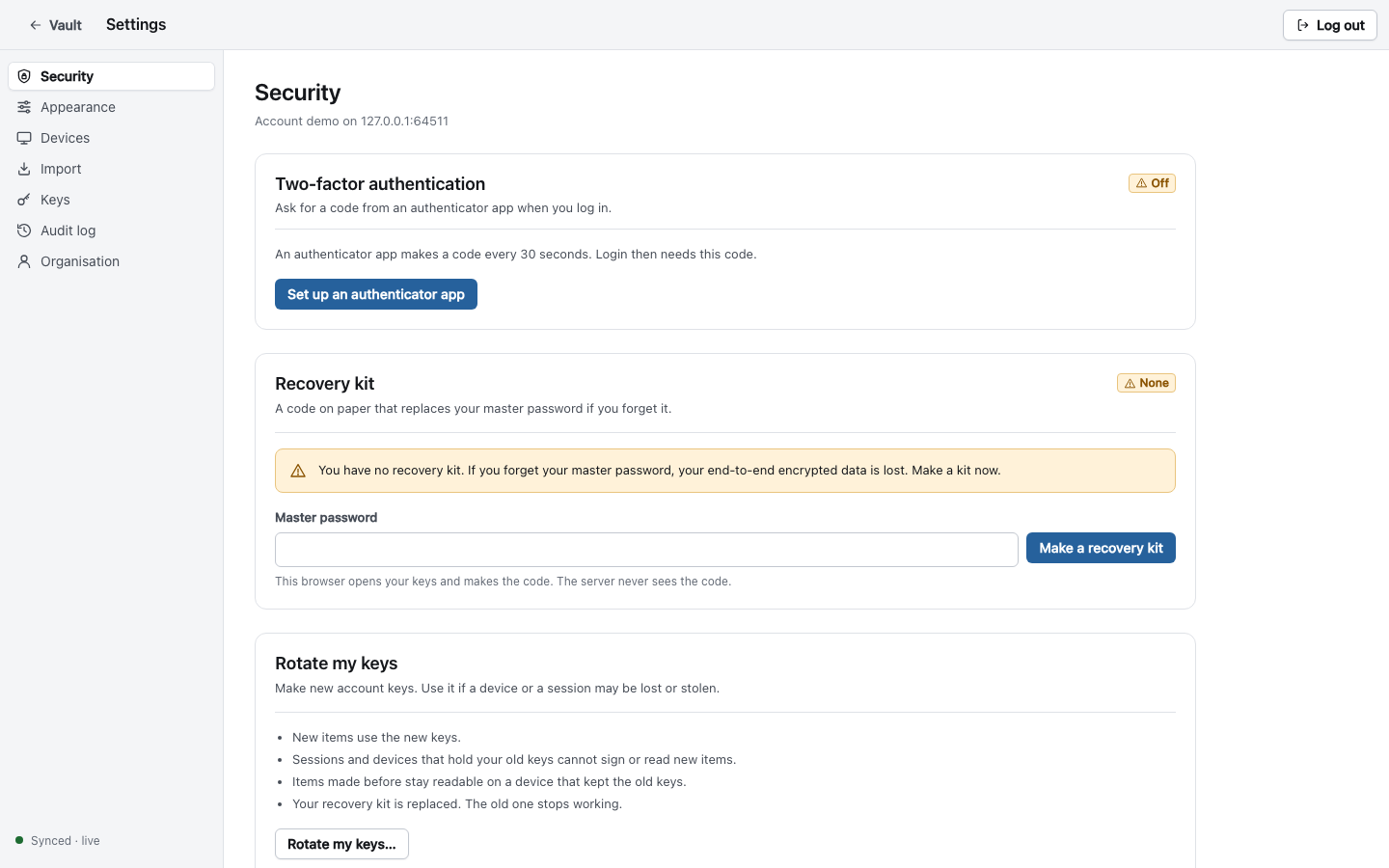The width and height of the screenshot is (1389, 868).
Task: Click the Audit log history icon
Action: (x=24, y=231)
